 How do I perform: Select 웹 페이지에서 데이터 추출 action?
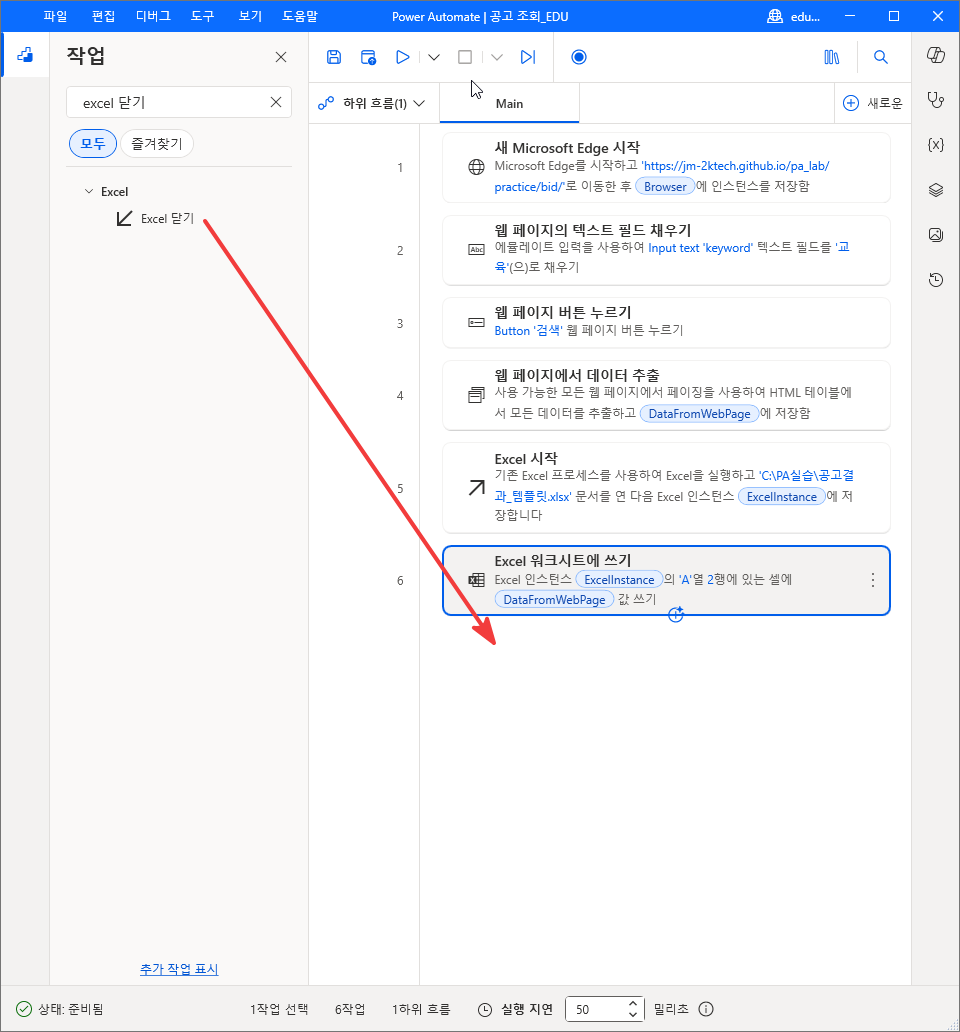coord(666,395)
